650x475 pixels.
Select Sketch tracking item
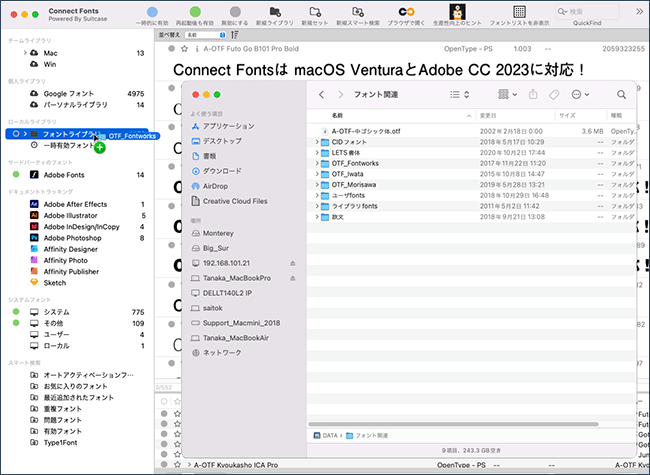point(55,283)
